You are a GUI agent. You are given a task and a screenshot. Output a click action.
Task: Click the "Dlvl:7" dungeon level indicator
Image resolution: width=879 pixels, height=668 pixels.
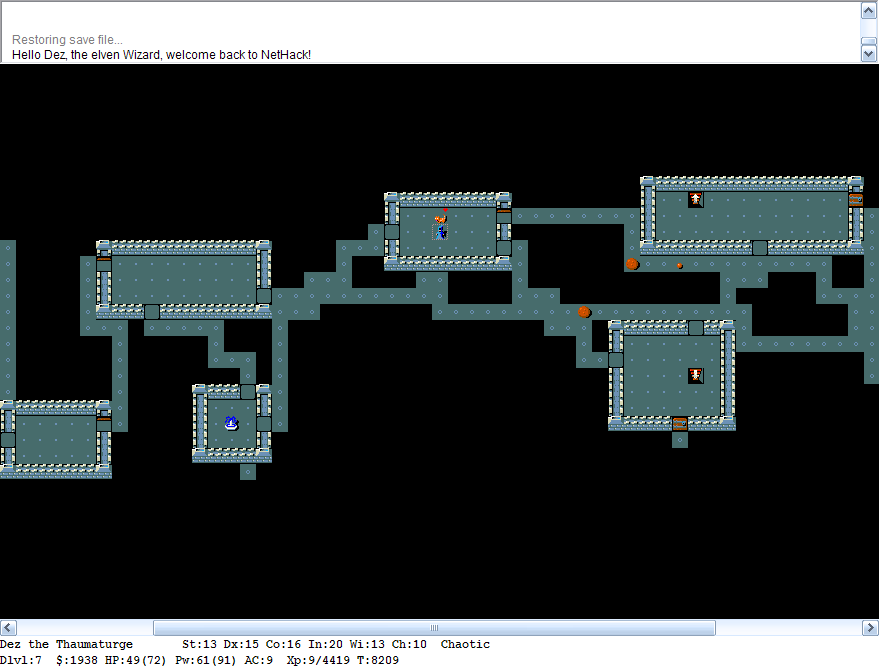pos(21,660)
